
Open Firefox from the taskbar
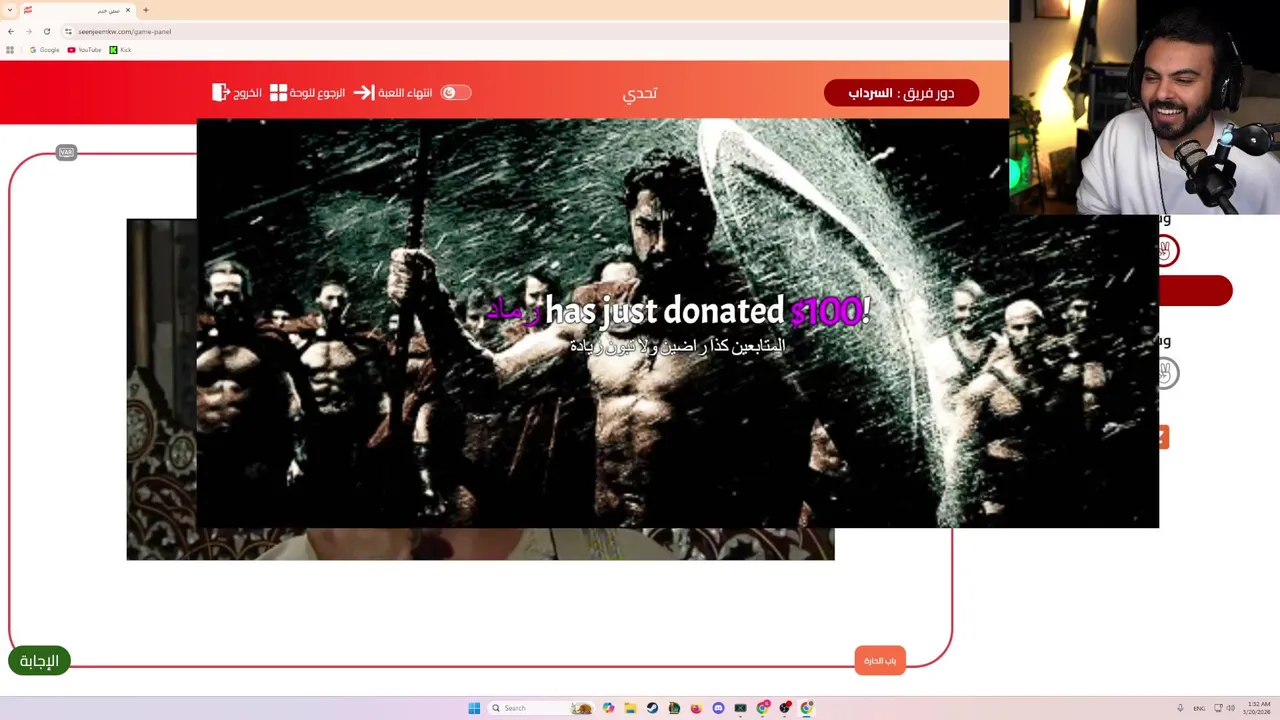(x=696, y=708)
